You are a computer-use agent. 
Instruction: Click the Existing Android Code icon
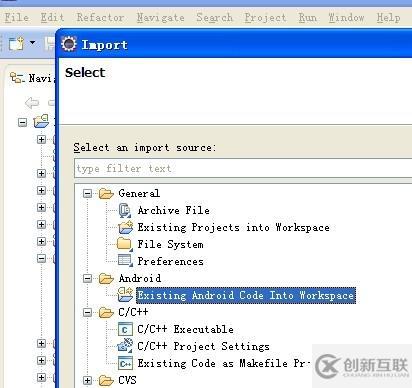coord(125,295)
